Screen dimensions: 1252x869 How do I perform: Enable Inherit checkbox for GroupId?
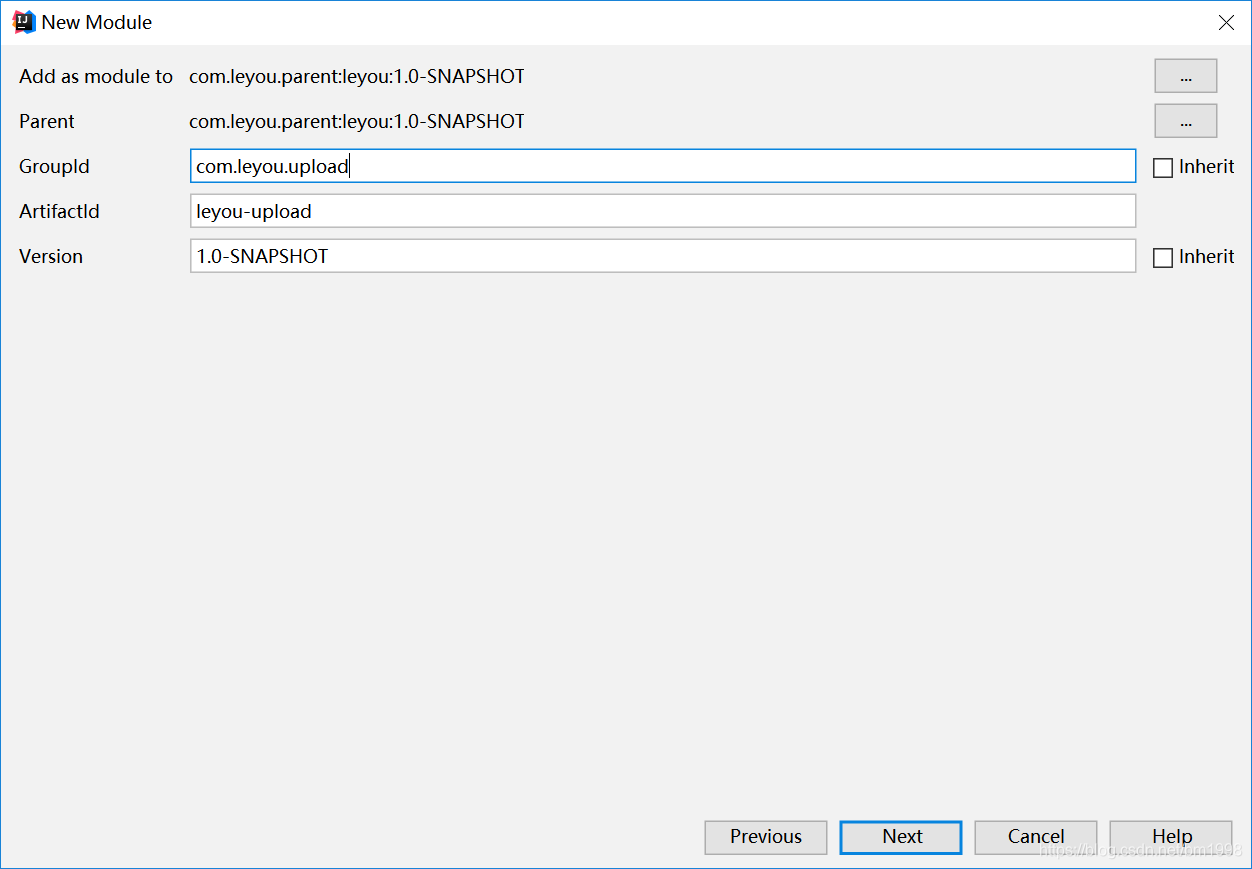coord(1163,168)
